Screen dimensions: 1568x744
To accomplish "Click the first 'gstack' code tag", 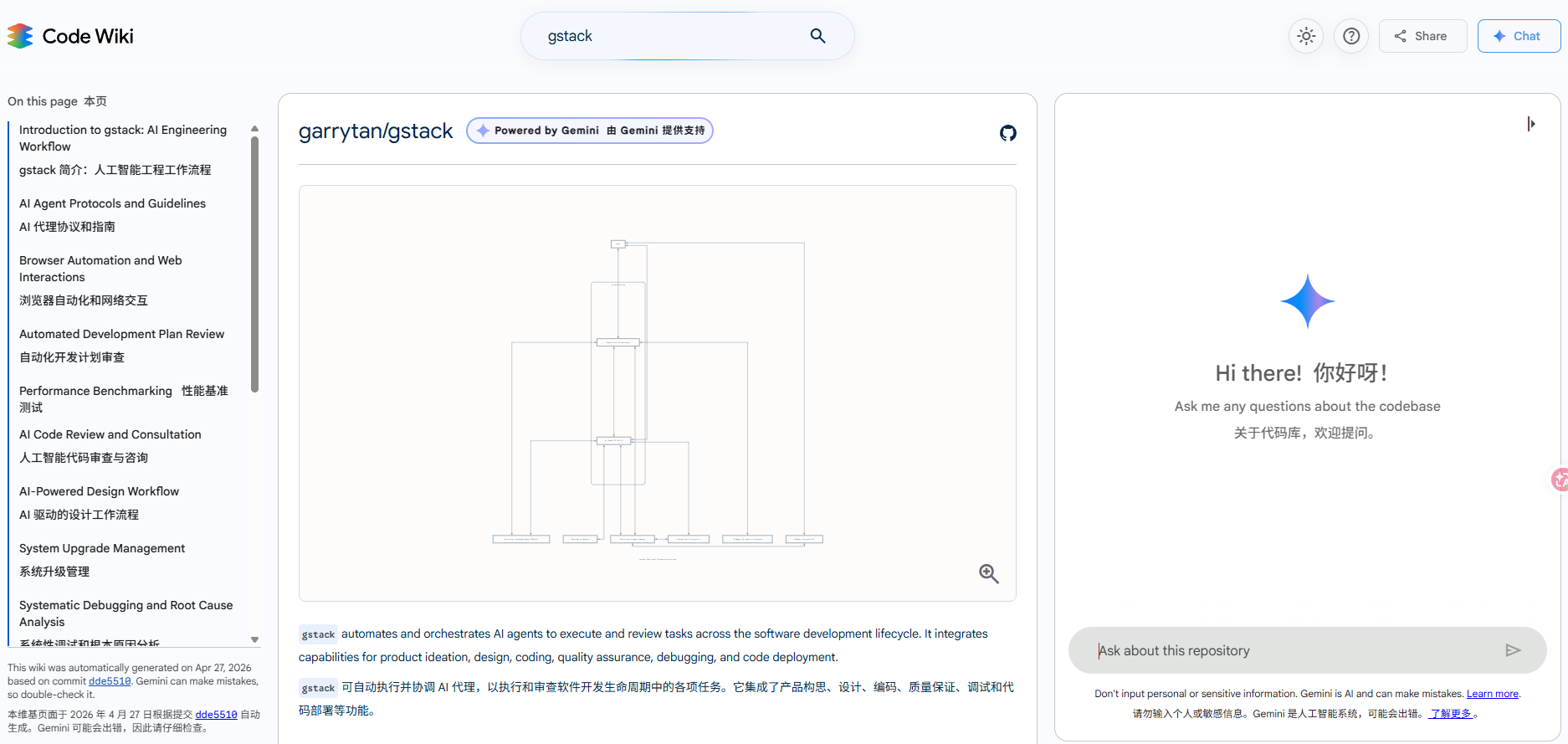I will (x=318, y=634).
